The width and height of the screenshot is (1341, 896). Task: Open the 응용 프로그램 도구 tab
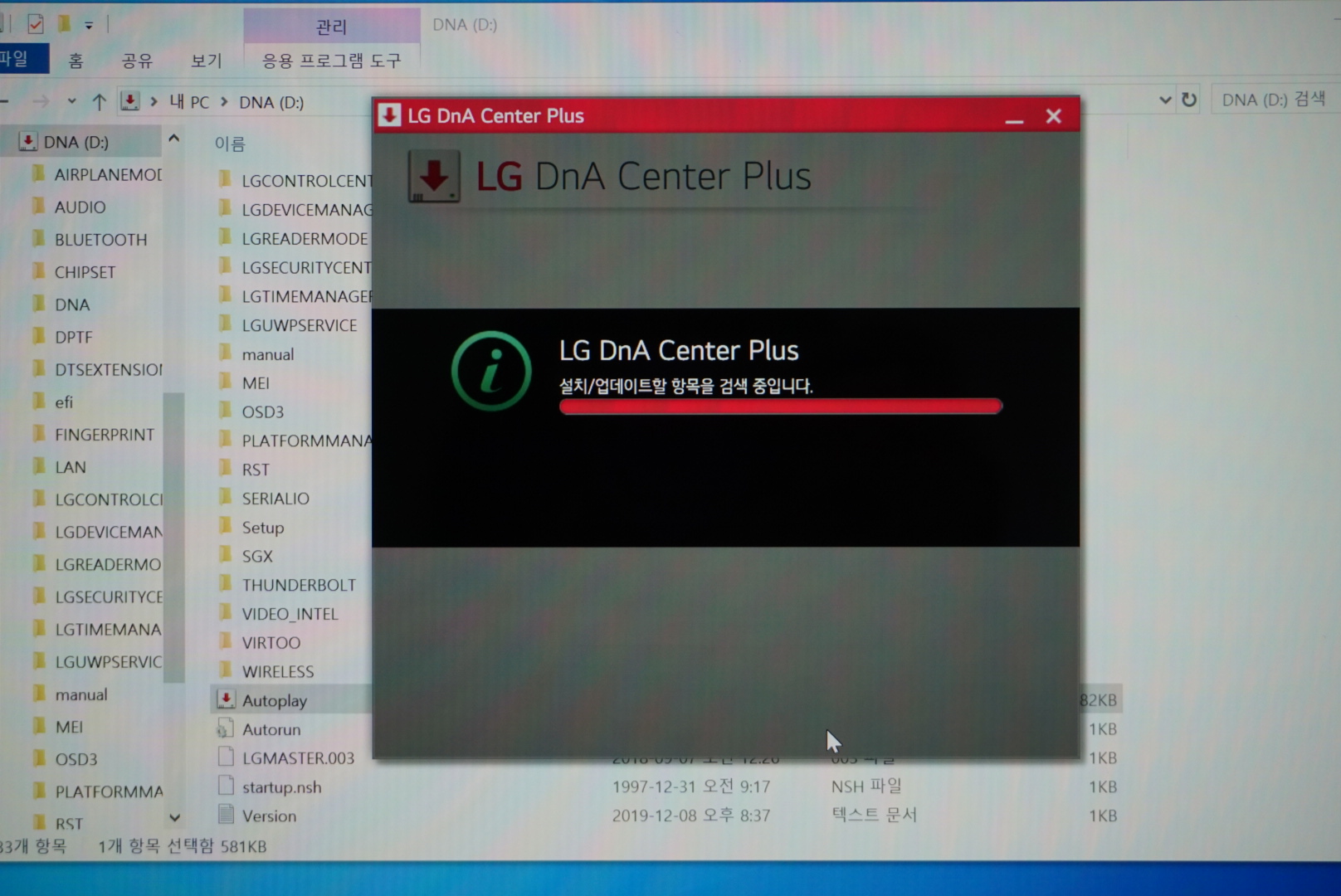coord(331,61)
